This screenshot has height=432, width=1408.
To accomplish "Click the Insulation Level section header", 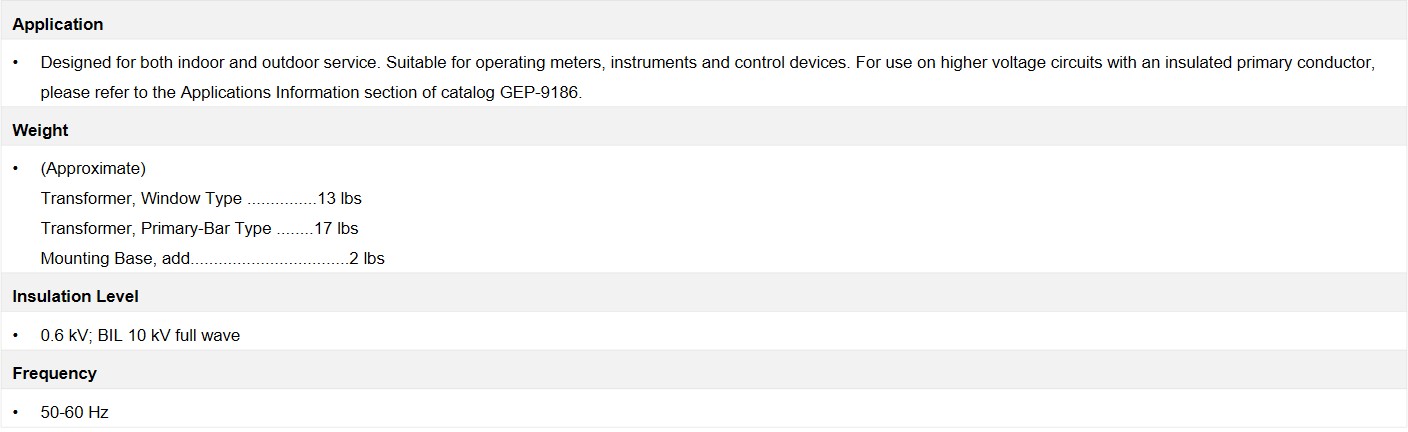I will (x=75, y=296).
